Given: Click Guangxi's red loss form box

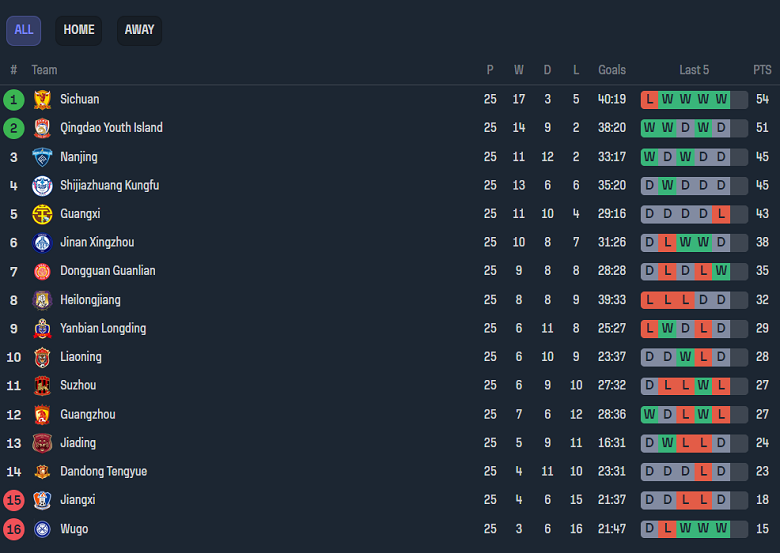Looking at the screenshot, I should pos(721,214).
